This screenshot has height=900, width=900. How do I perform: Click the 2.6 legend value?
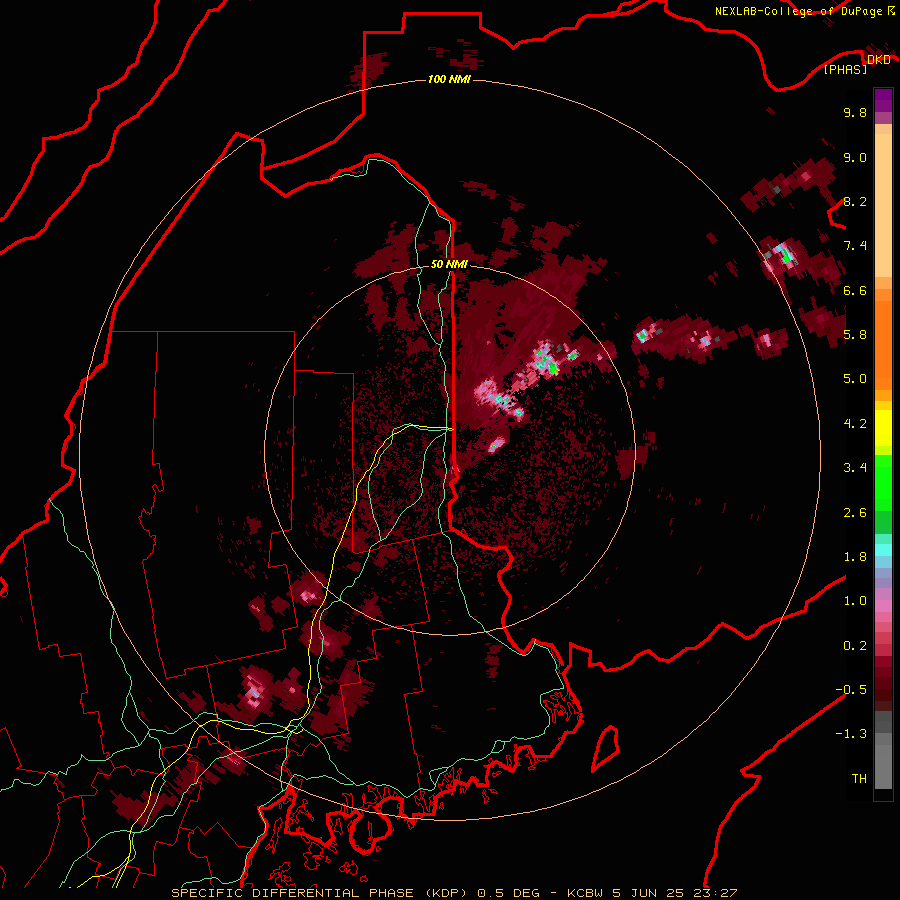click(855, 513)
